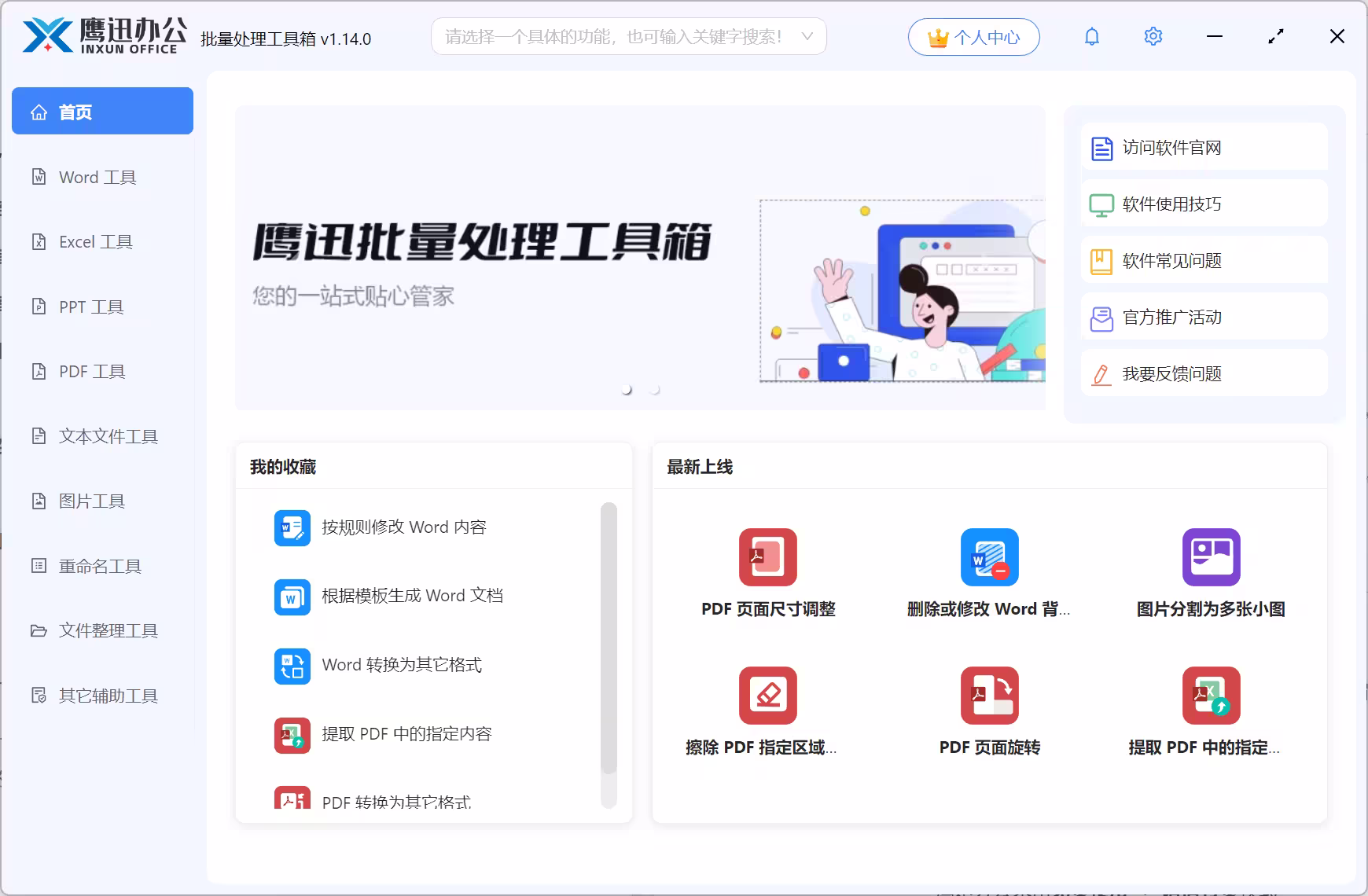Screen dimensions: 1368x896
Task: Click the Word 转换为其它格式 icon
Action: (292, 666)
